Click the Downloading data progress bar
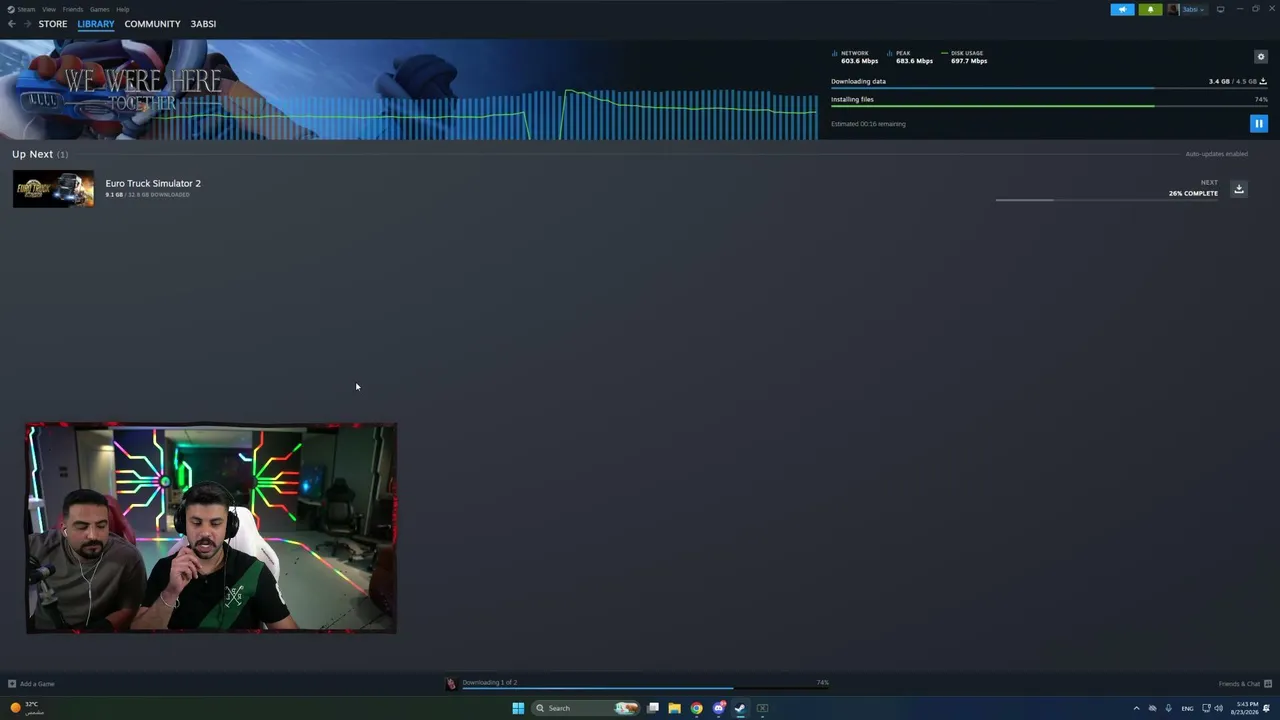 (x=1049, y=88)
